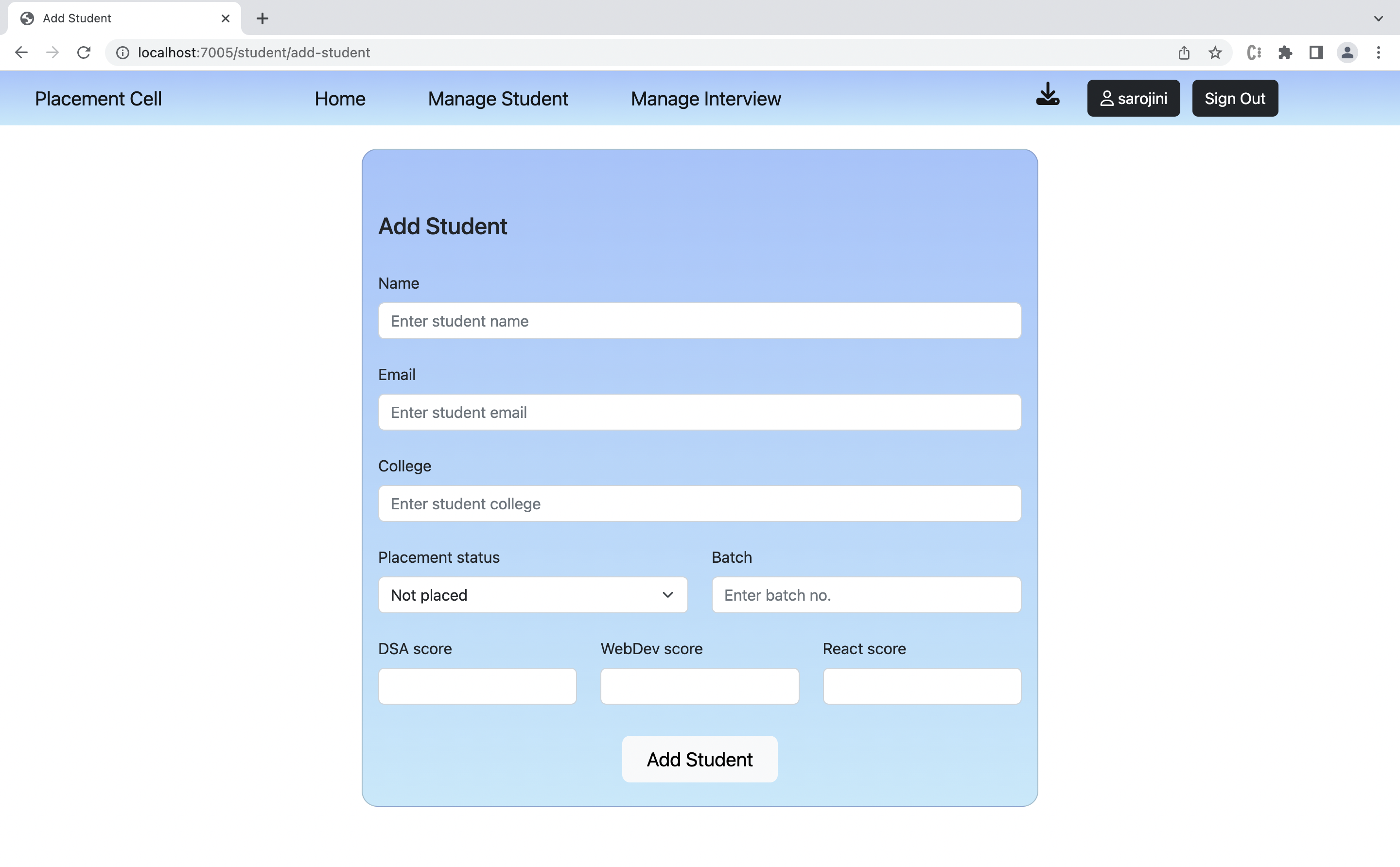Viewport: 1400px width, 867px height.
Task: Click the back navigation arrow
Action: 20,52
